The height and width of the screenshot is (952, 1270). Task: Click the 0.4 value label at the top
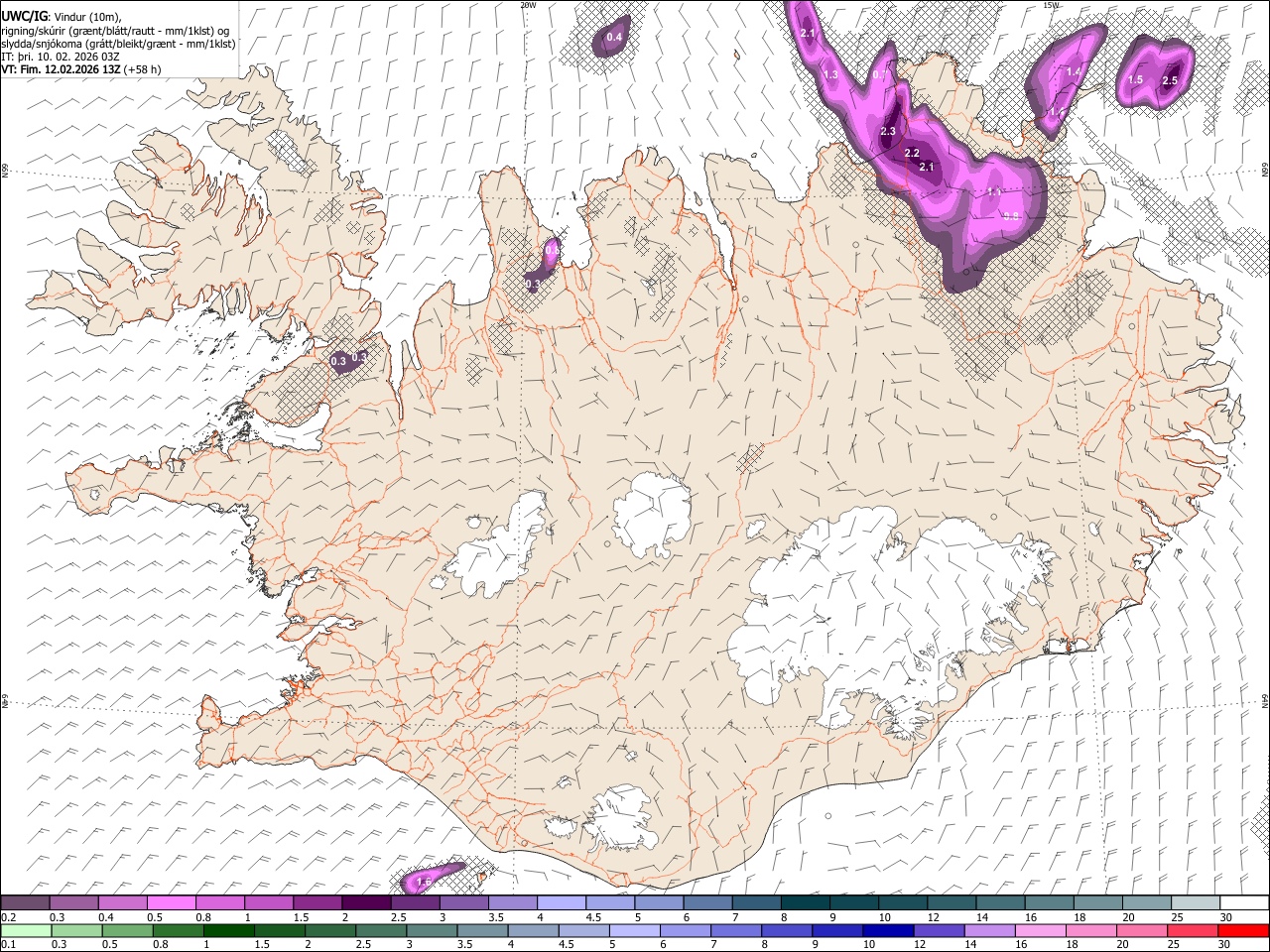pyautogui.click(x=613, y=38)
